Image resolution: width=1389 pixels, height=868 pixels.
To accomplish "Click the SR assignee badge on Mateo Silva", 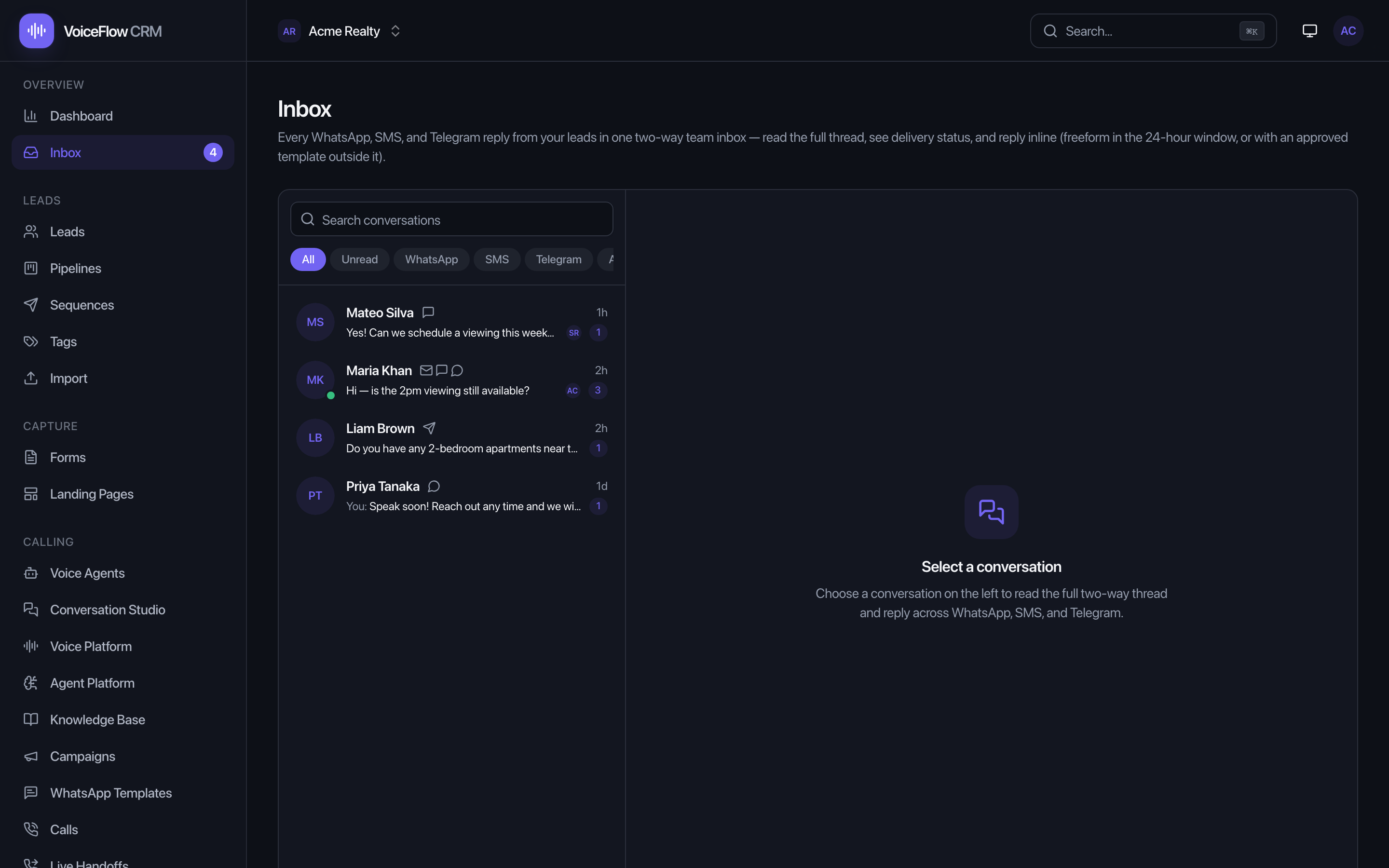I will [x=573, y=333].
